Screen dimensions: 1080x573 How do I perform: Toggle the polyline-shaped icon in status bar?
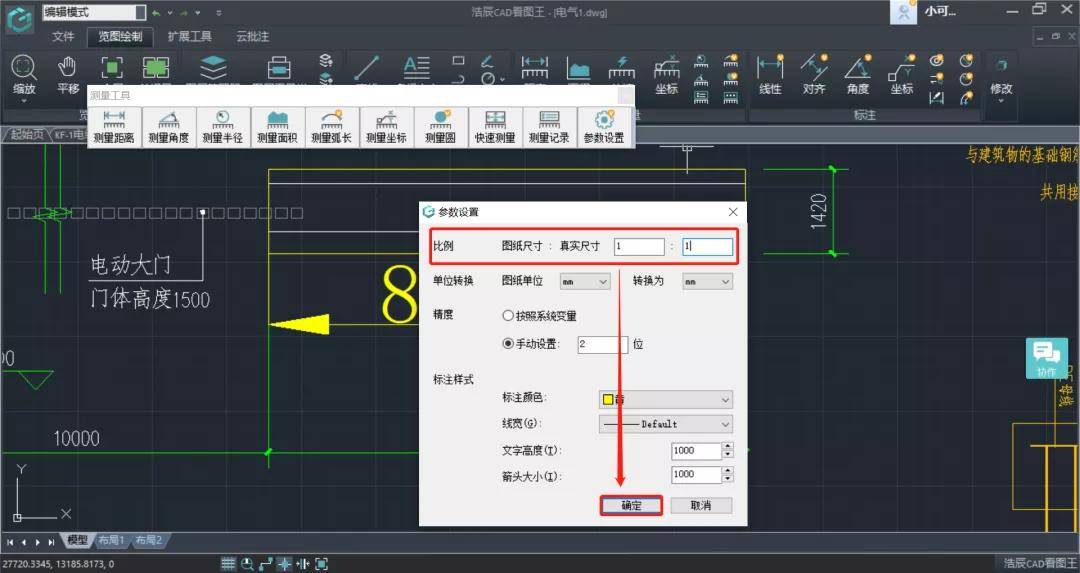[265, 564]
